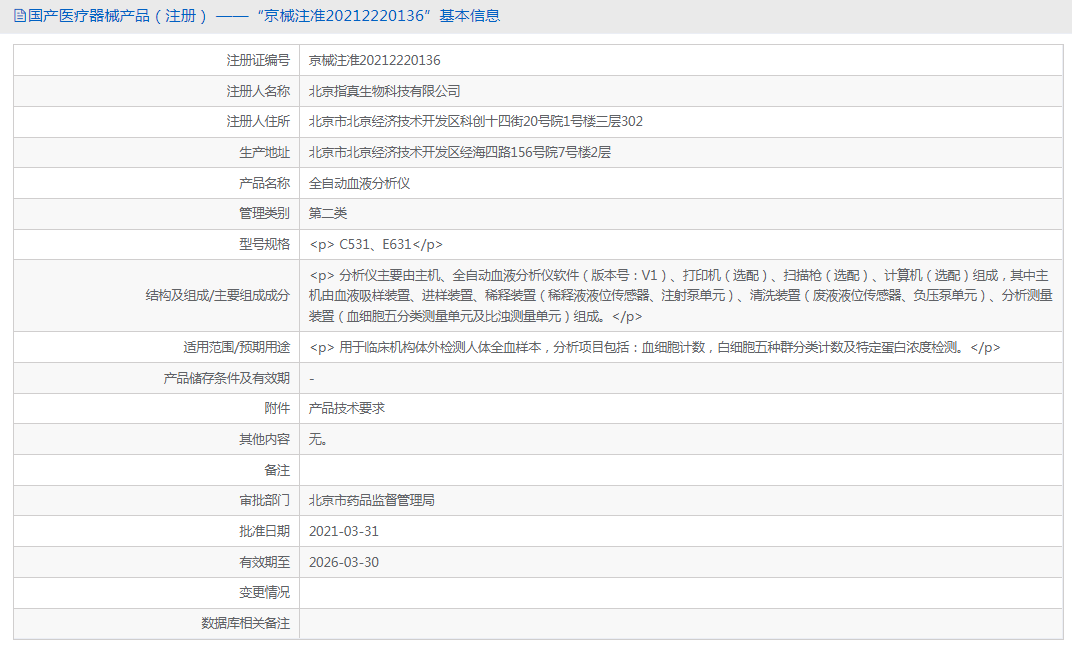Click the registration number 京械注准20212220136 cell
Viewport: 1072px width, 649px height.
(x=372, y=60)
